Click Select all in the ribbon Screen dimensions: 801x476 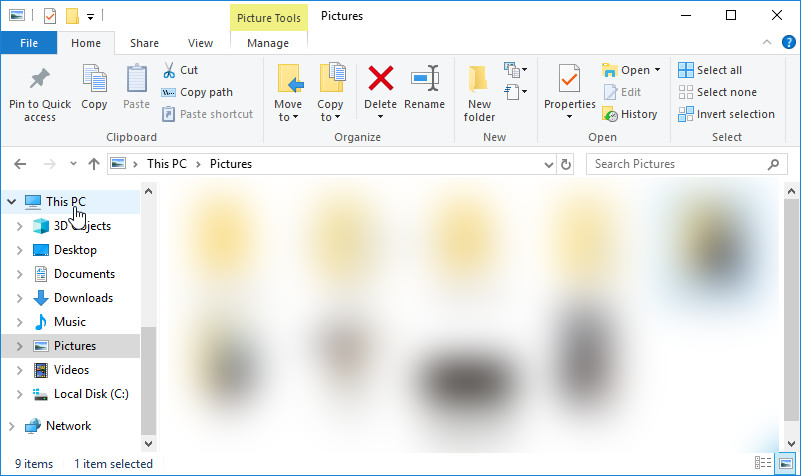[710, 70]
